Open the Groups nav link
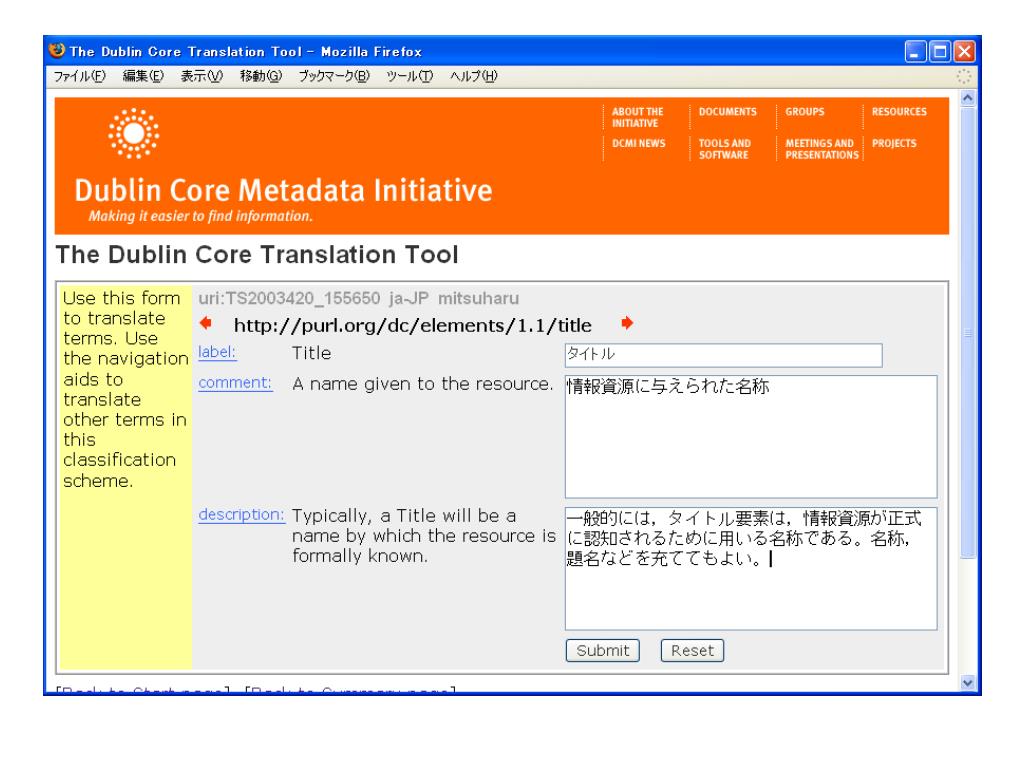The width and height of the screenshot is (1024, 768). 805,112
